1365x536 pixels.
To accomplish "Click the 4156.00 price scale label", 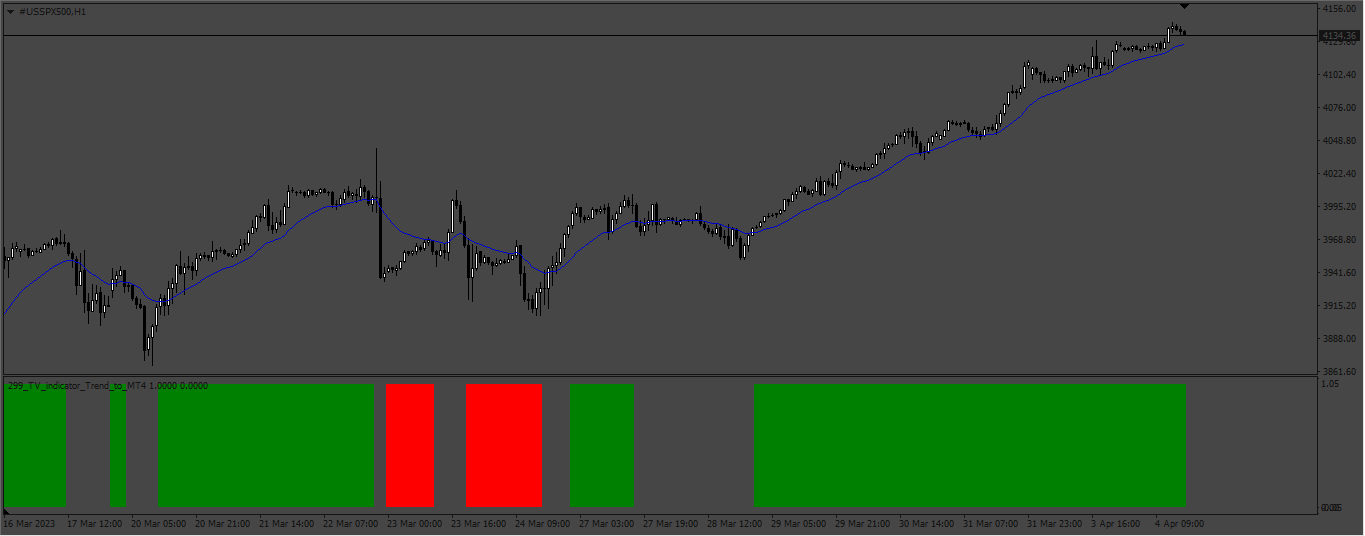I will coord(1338,9).
